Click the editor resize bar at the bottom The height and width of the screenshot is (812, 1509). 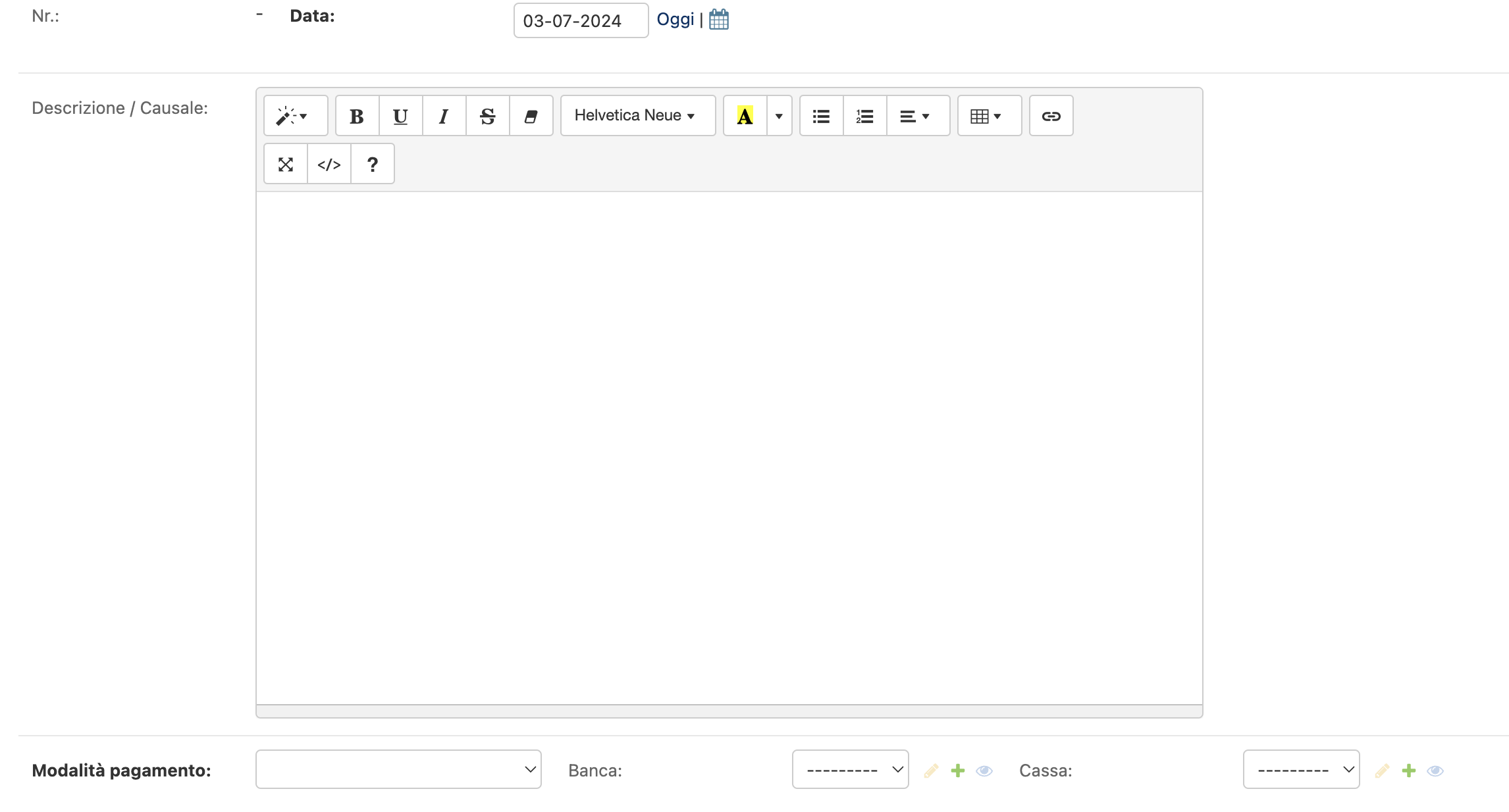click(729, 711)
